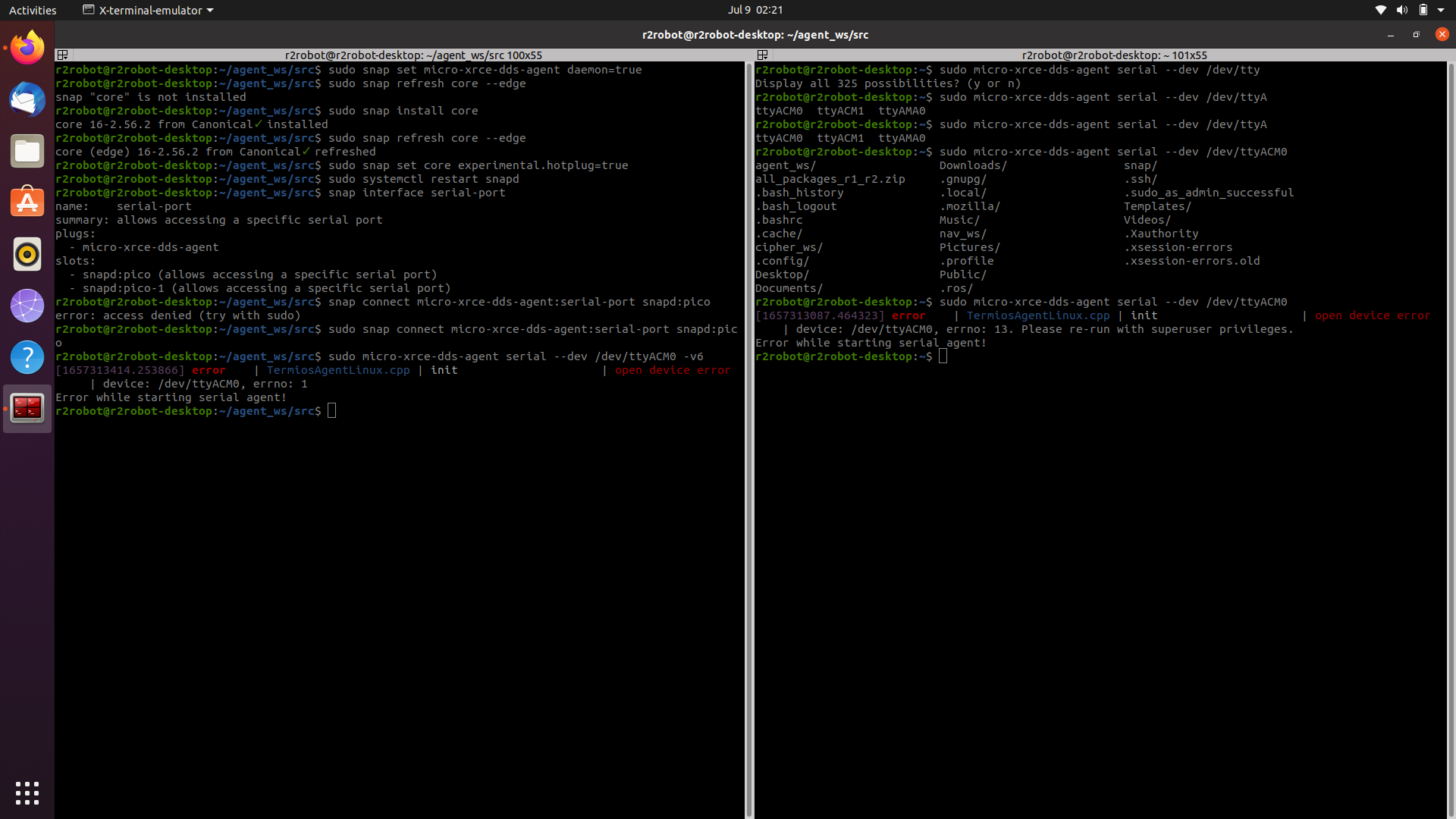Open right terminal pane grouping icon
1456x819 pixels.
[x=763, y=55]
